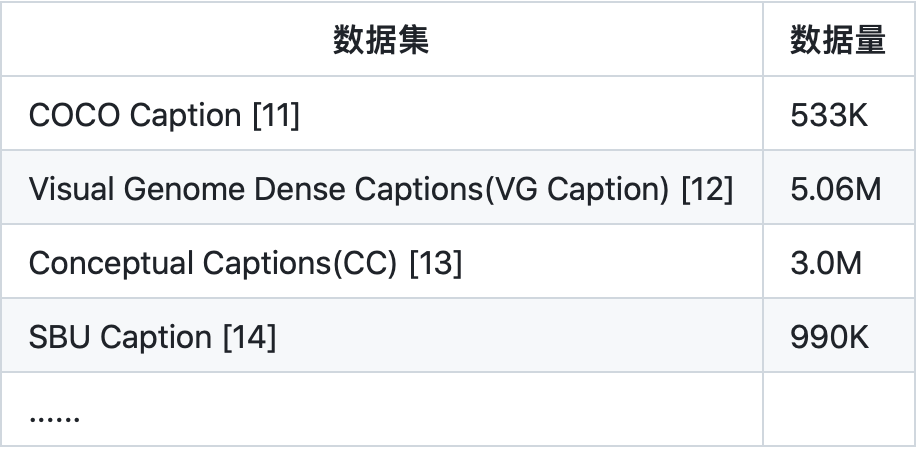The image size is (916, 450).
Task: Click the SBU Caption dataset name
Action: coord(120,337)
